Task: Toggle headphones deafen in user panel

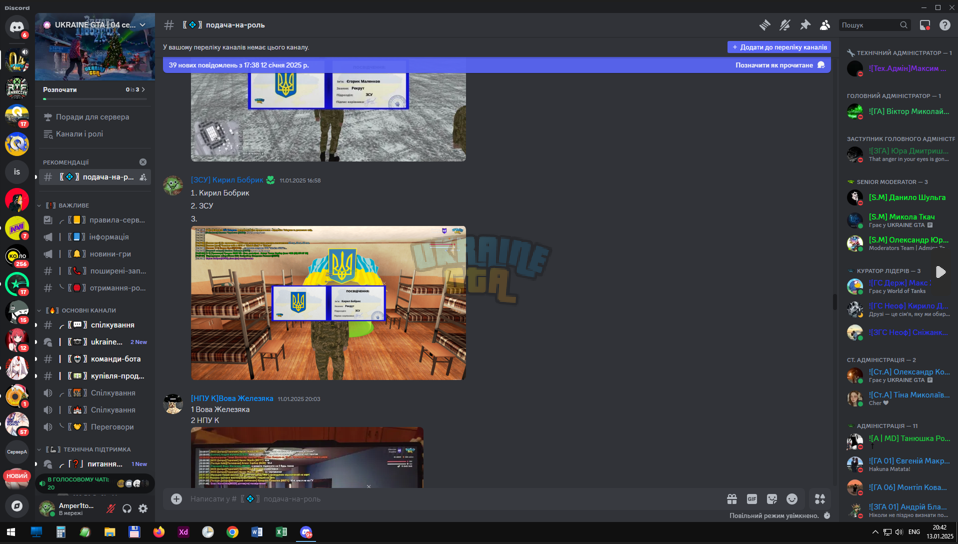Action: point(127,509)
